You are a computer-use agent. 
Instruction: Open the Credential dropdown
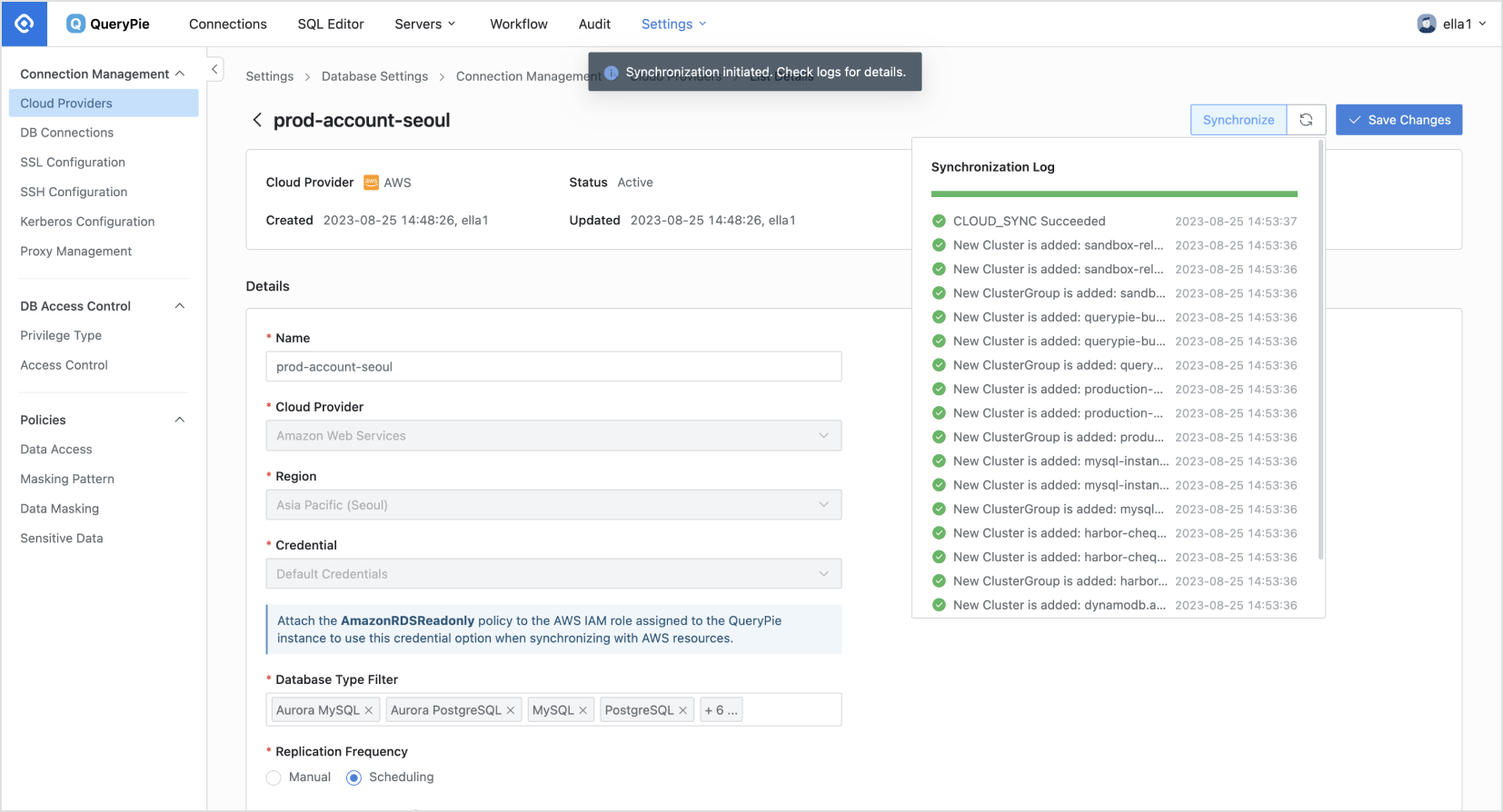pos(553,574)
